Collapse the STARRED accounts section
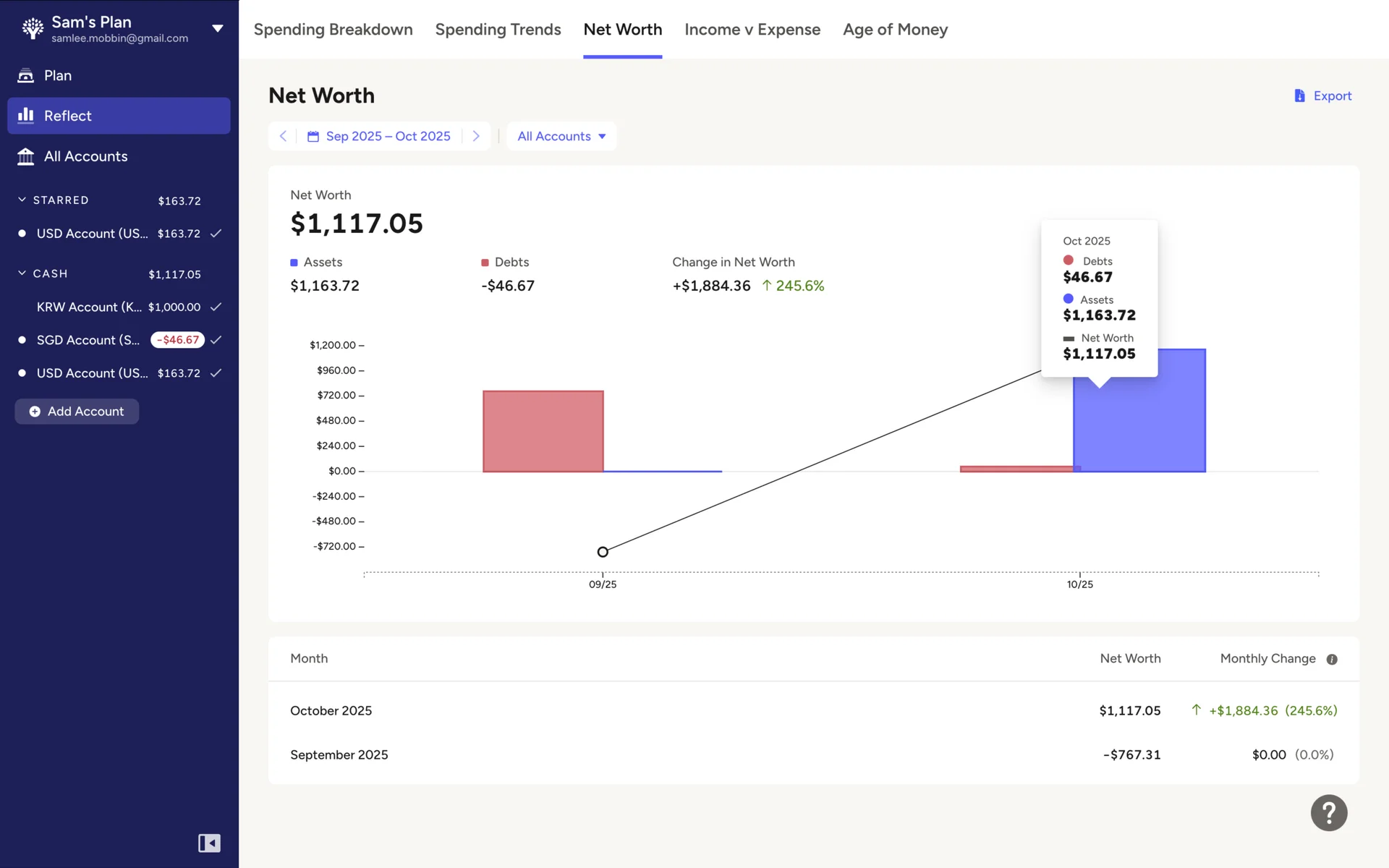The image size is (1389, 868). (x=22, y=200)
